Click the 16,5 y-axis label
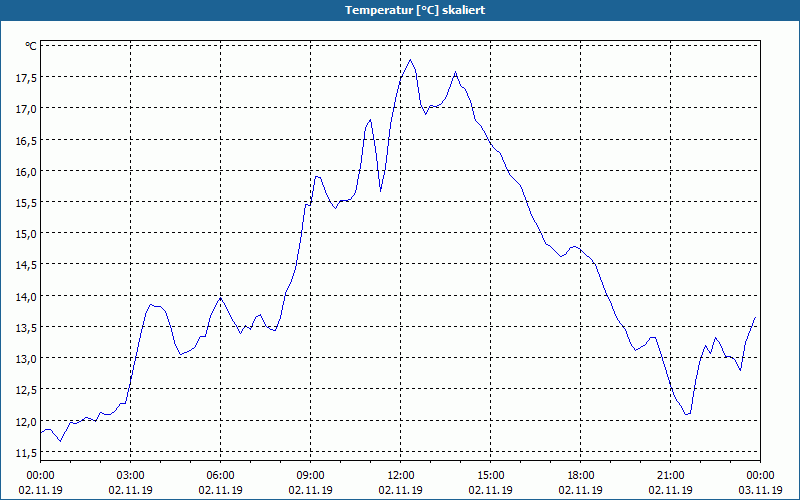Viewport: 800px width, 500px height. pyautogui.click(x=26, y=140)
